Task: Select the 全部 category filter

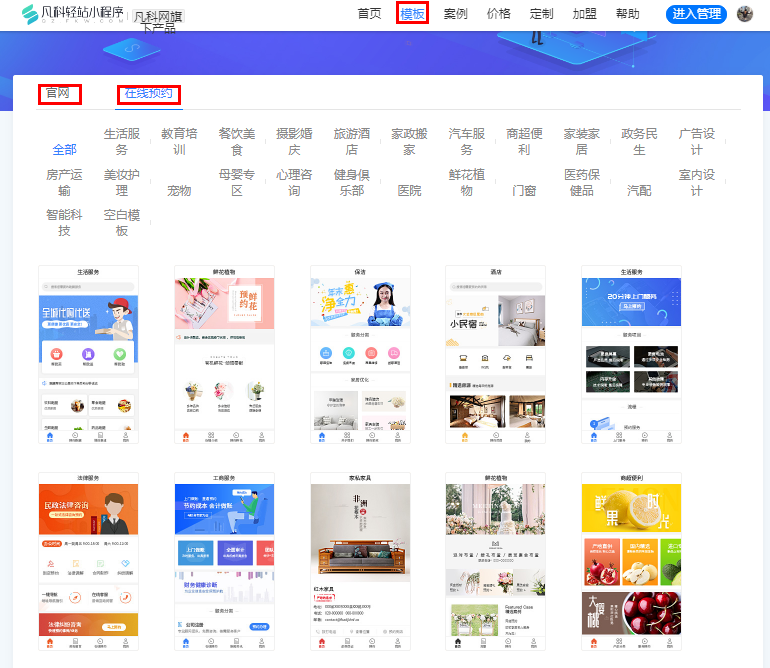Action: tap(64, 150)
